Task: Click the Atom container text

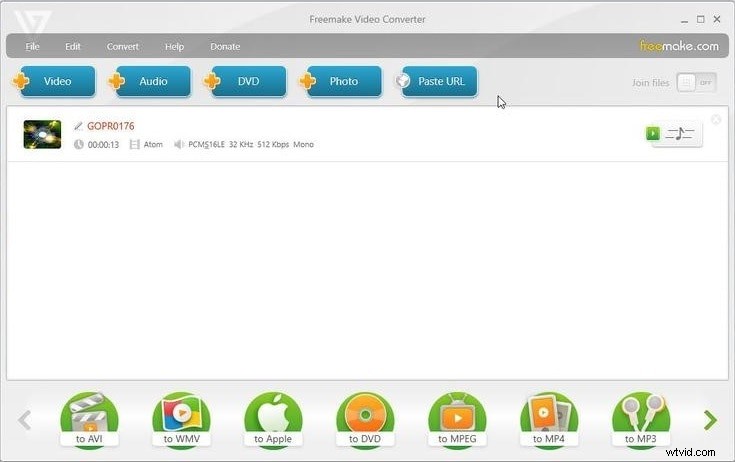Action: (x=153, y=144)
